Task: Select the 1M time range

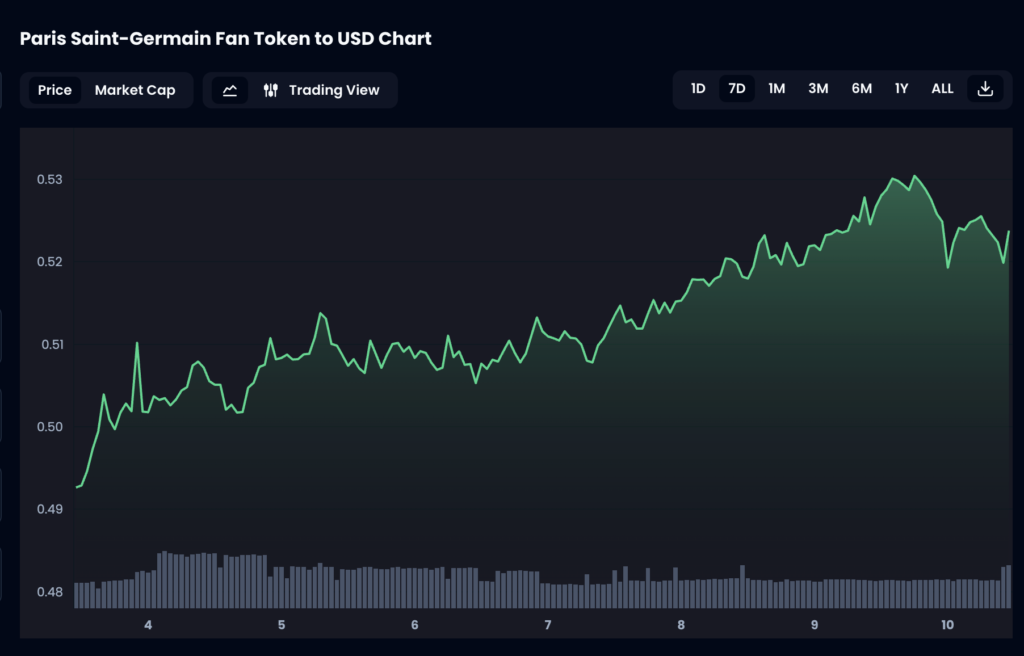Action: 776,89
